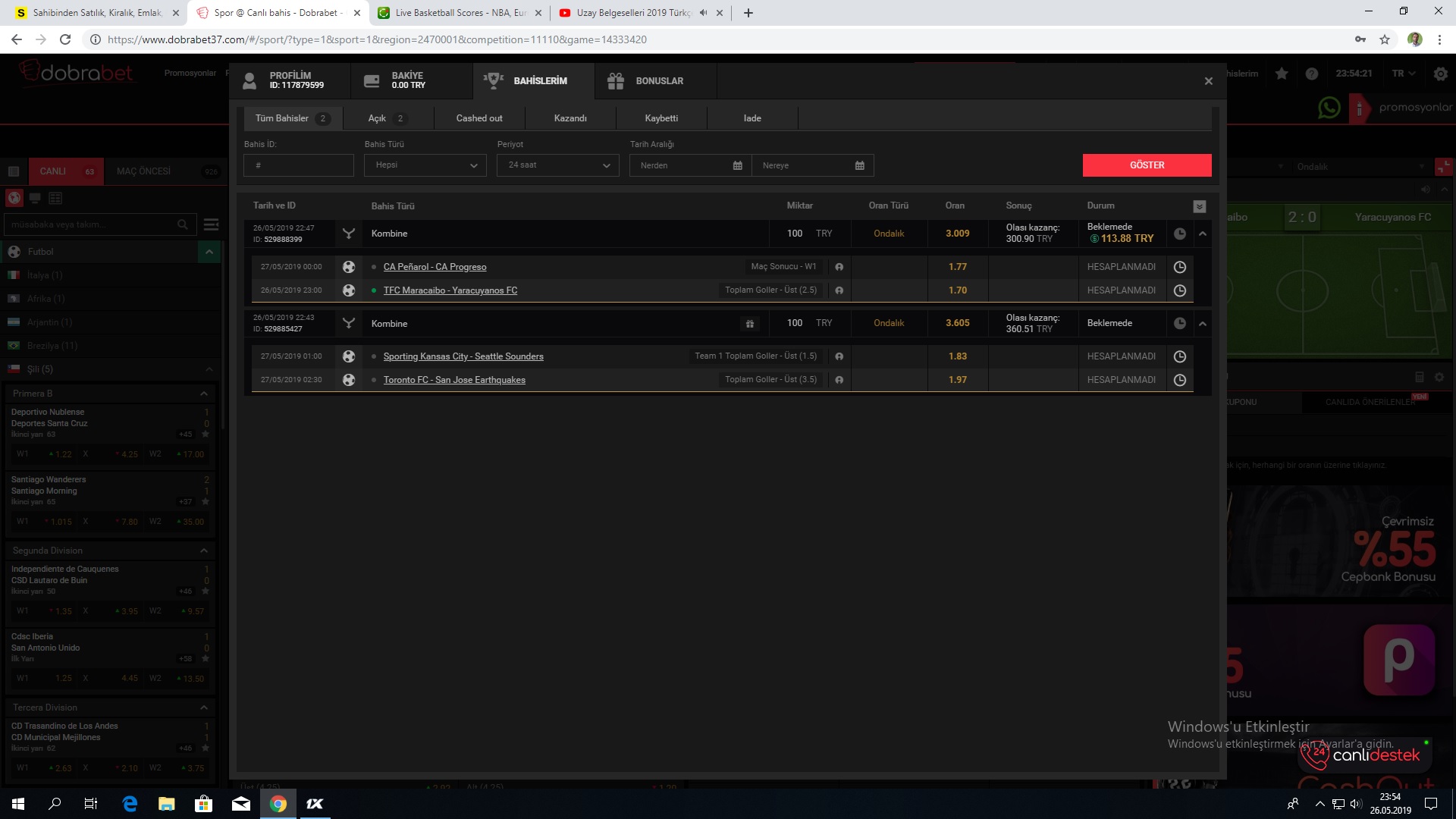Open site settings gear icon

coord(1441,74)
